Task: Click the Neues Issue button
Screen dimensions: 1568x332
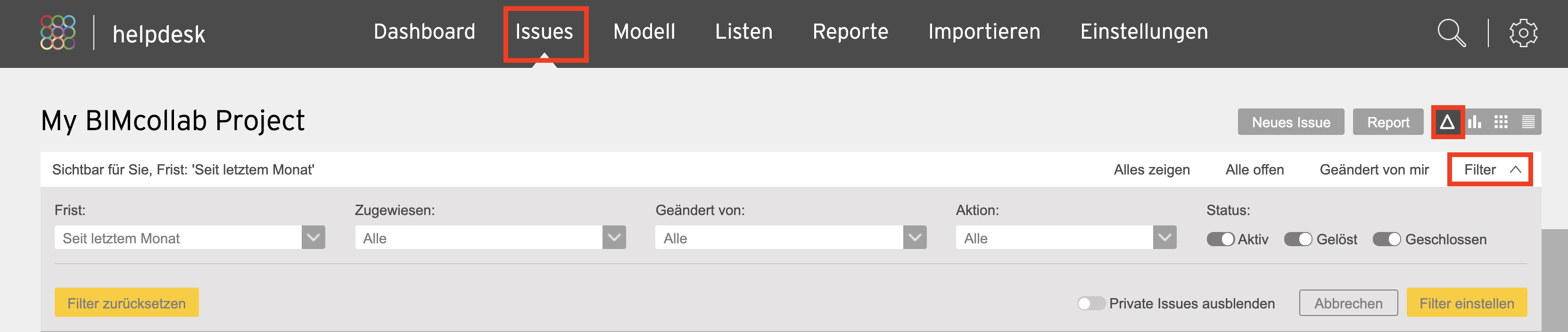Action: (x=1291, y=122)
